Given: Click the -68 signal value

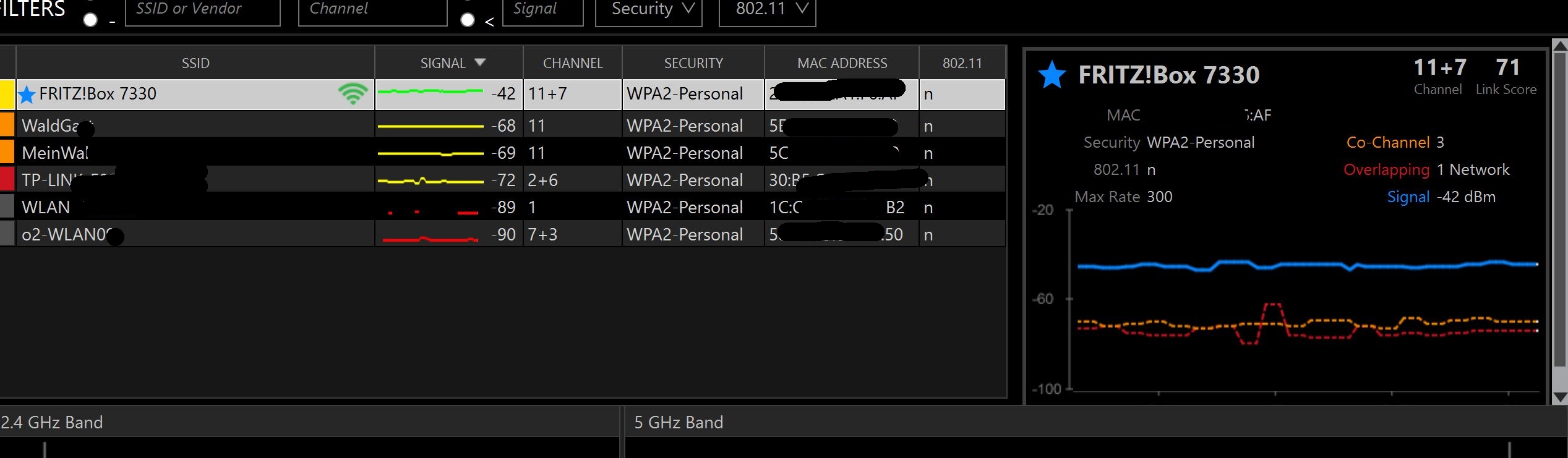Looking at the screenshot, I should (503, 125).
